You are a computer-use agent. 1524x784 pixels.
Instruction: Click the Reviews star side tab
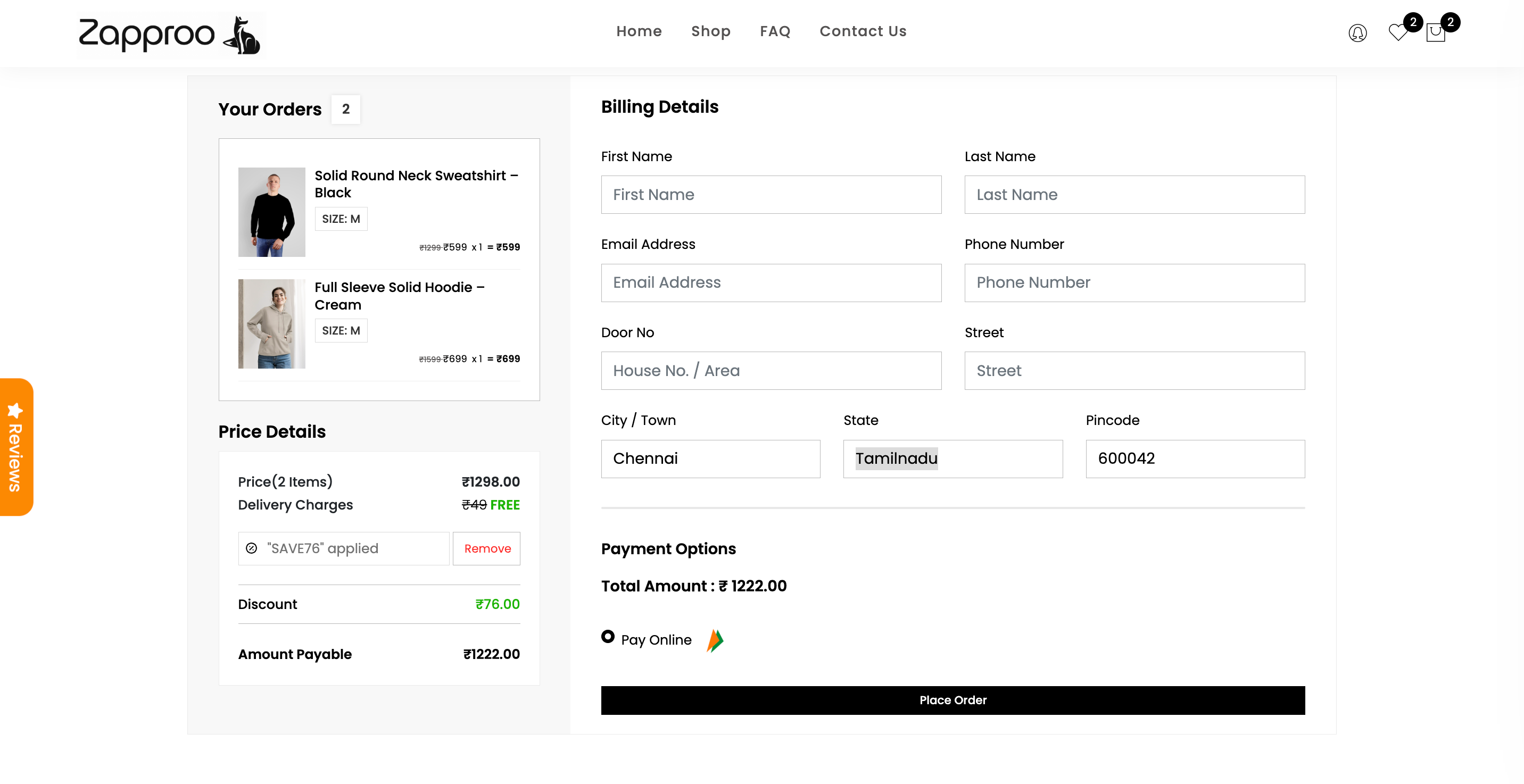point(16,447)
